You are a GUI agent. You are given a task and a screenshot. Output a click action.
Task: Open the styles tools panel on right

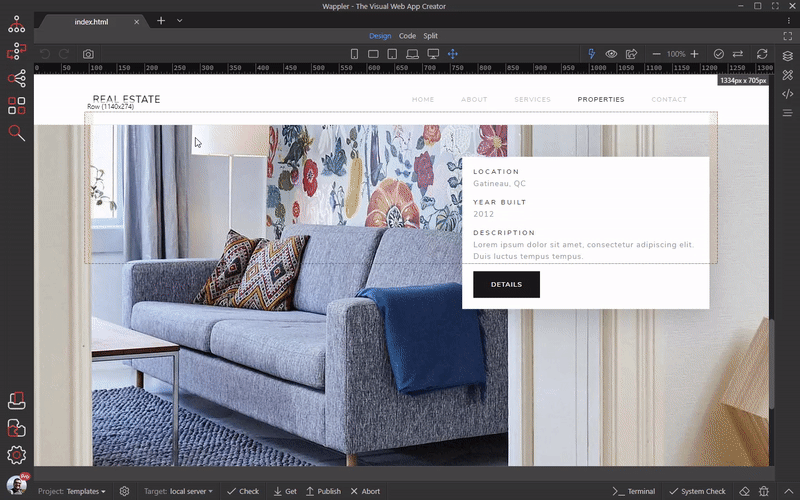point(788,75)
